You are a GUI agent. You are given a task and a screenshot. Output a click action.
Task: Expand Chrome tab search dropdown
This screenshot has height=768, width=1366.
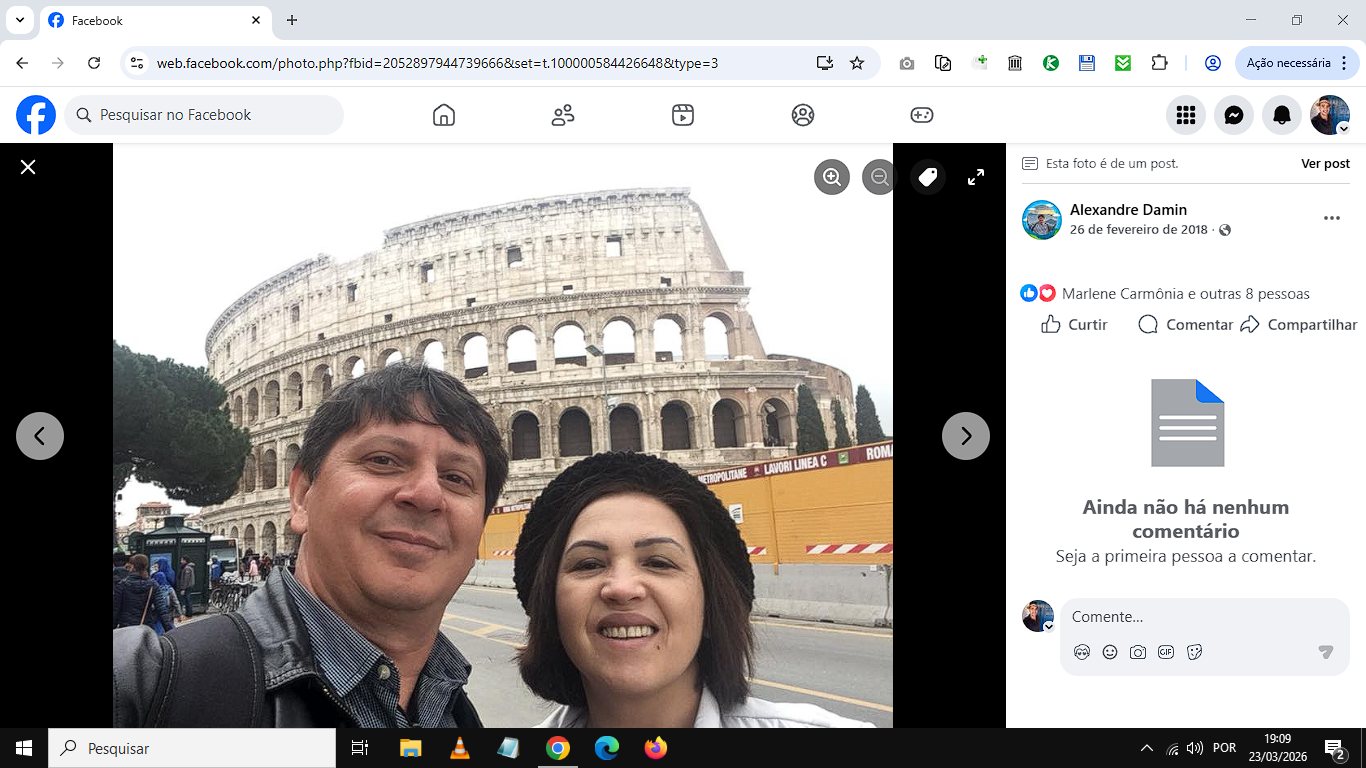(x=19, y=20)
